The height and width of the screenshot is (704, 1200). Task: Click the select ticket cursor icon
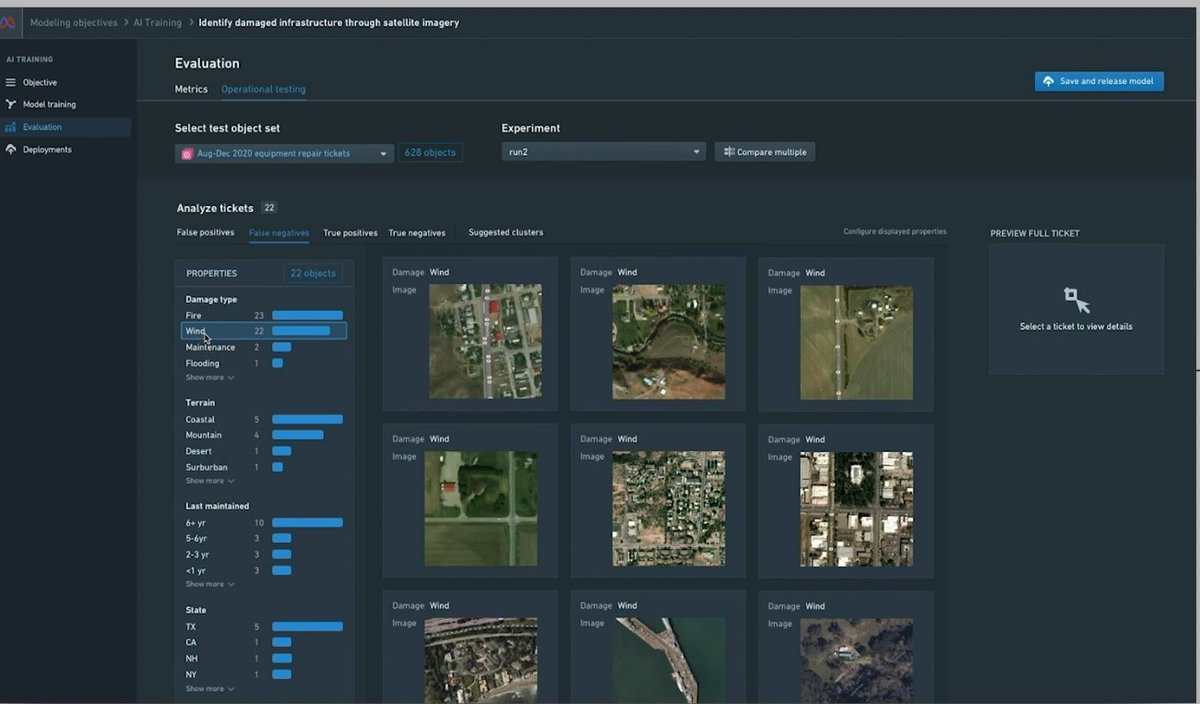[1076, 300]
